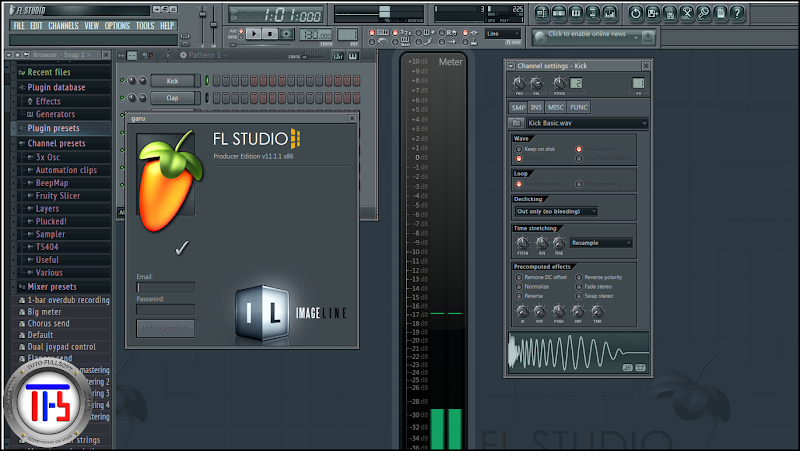Toggle the Clap channel mute green LED
This screenshot has width=800, height=451.
(122, 97)
